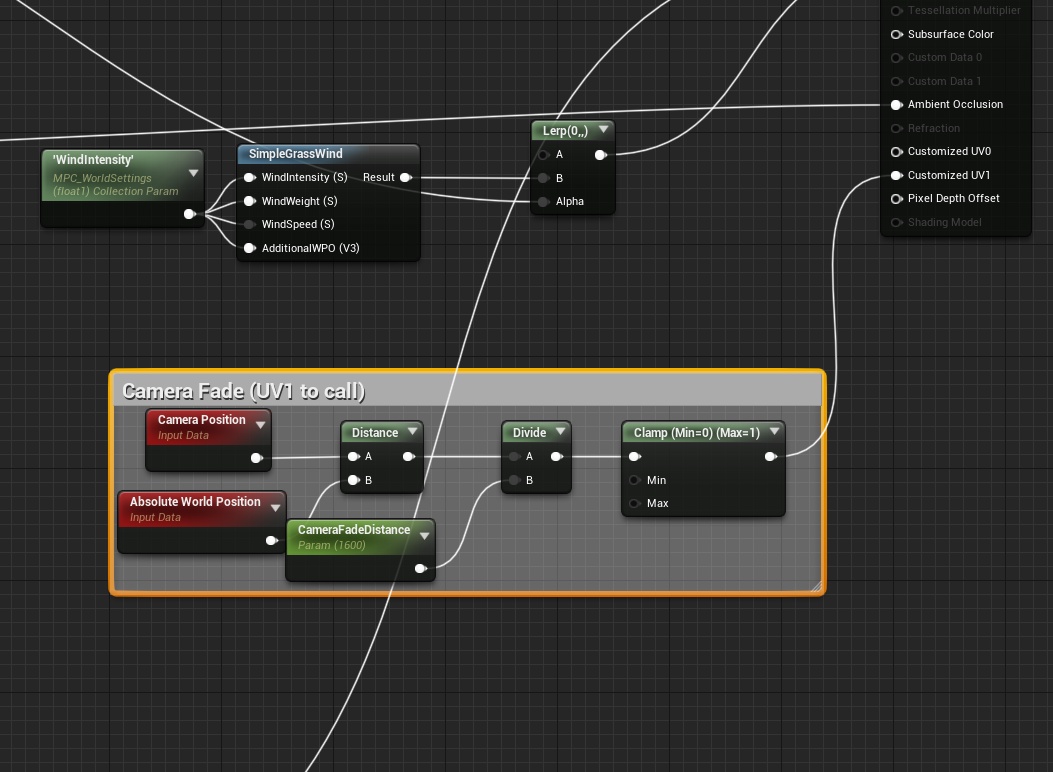This screenshot has height=772, width=1053.
Task: Click the output pin of Clamp node
Action: (771, 456)
